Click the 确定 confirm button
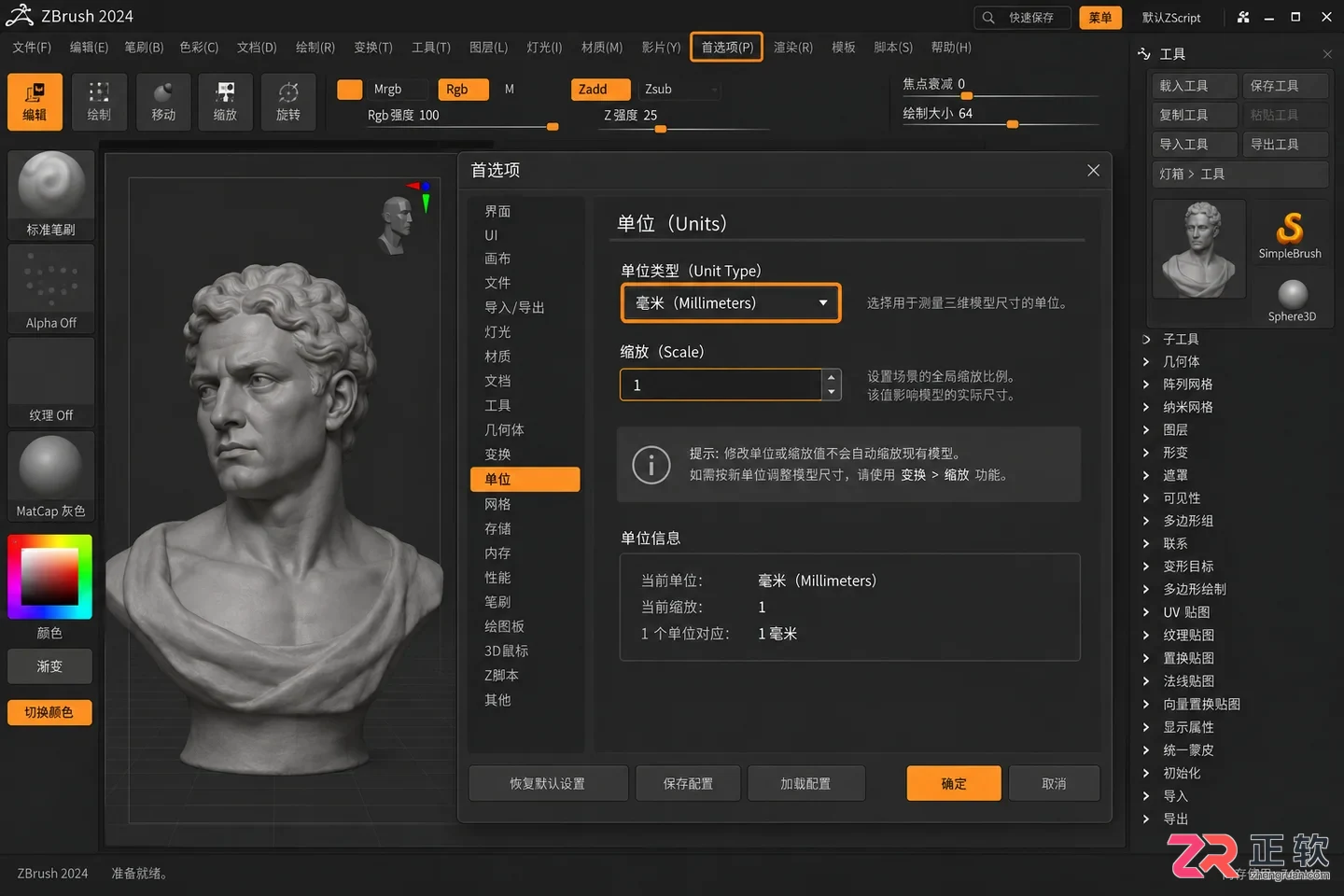 [954, 784]
